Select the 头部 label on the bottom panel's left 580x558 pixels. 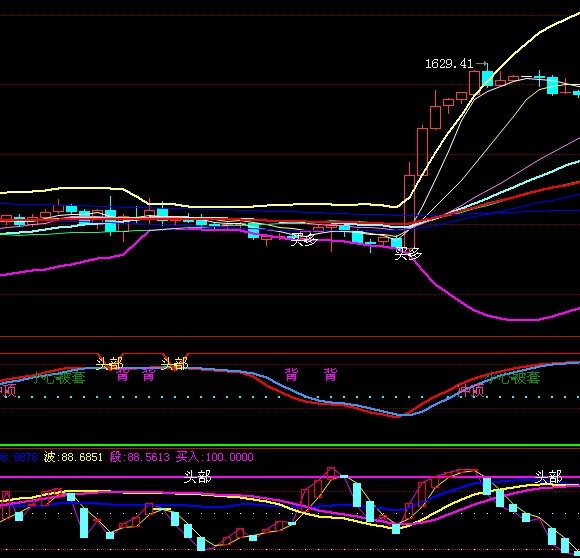pyautogui.click(x=198, y=477)
